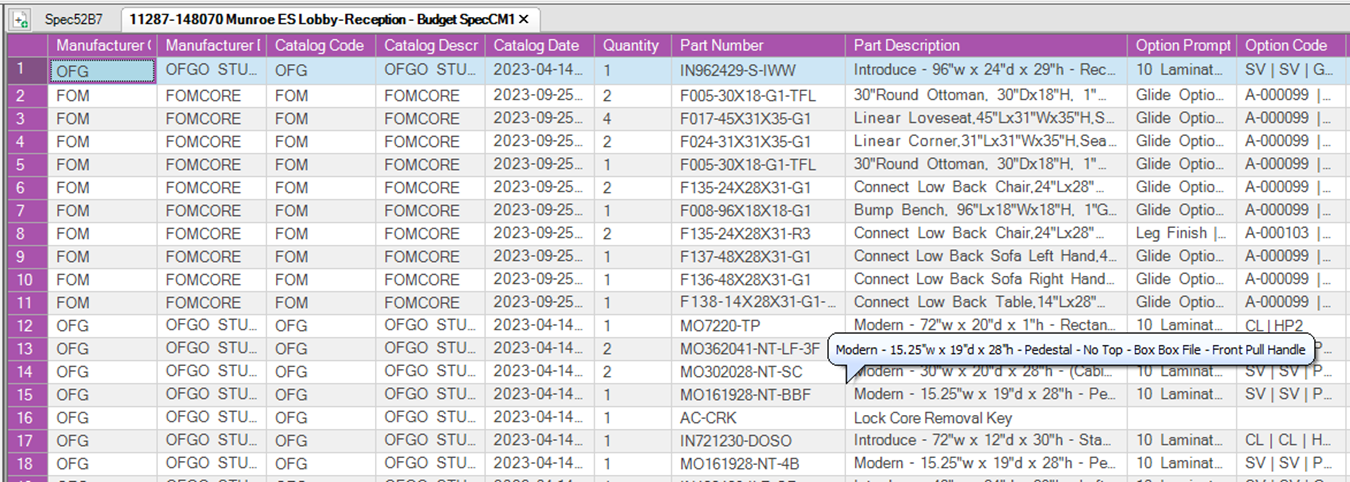Viewport: 1350px width, 482px height.
Task: Click the Catalog Descr column header
Action: (430, 46)
